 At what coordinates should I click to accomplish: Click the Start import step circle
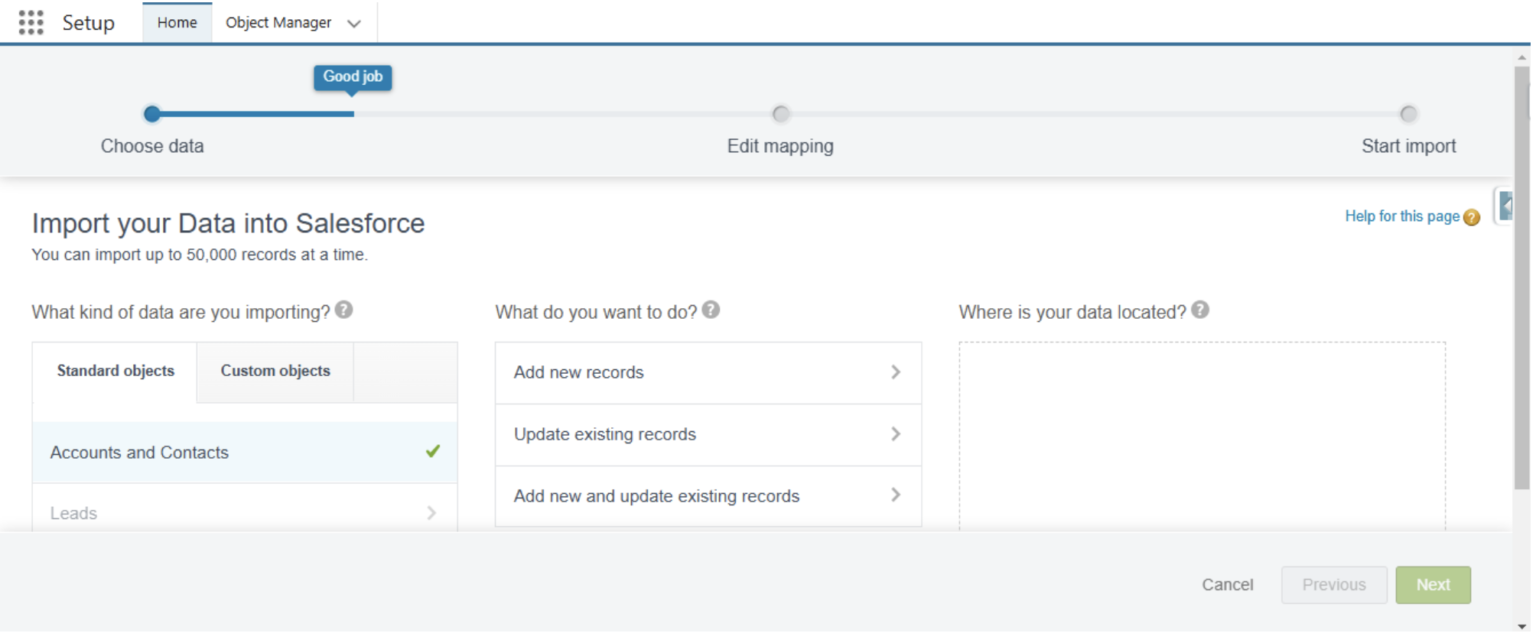coord(1408,114)
